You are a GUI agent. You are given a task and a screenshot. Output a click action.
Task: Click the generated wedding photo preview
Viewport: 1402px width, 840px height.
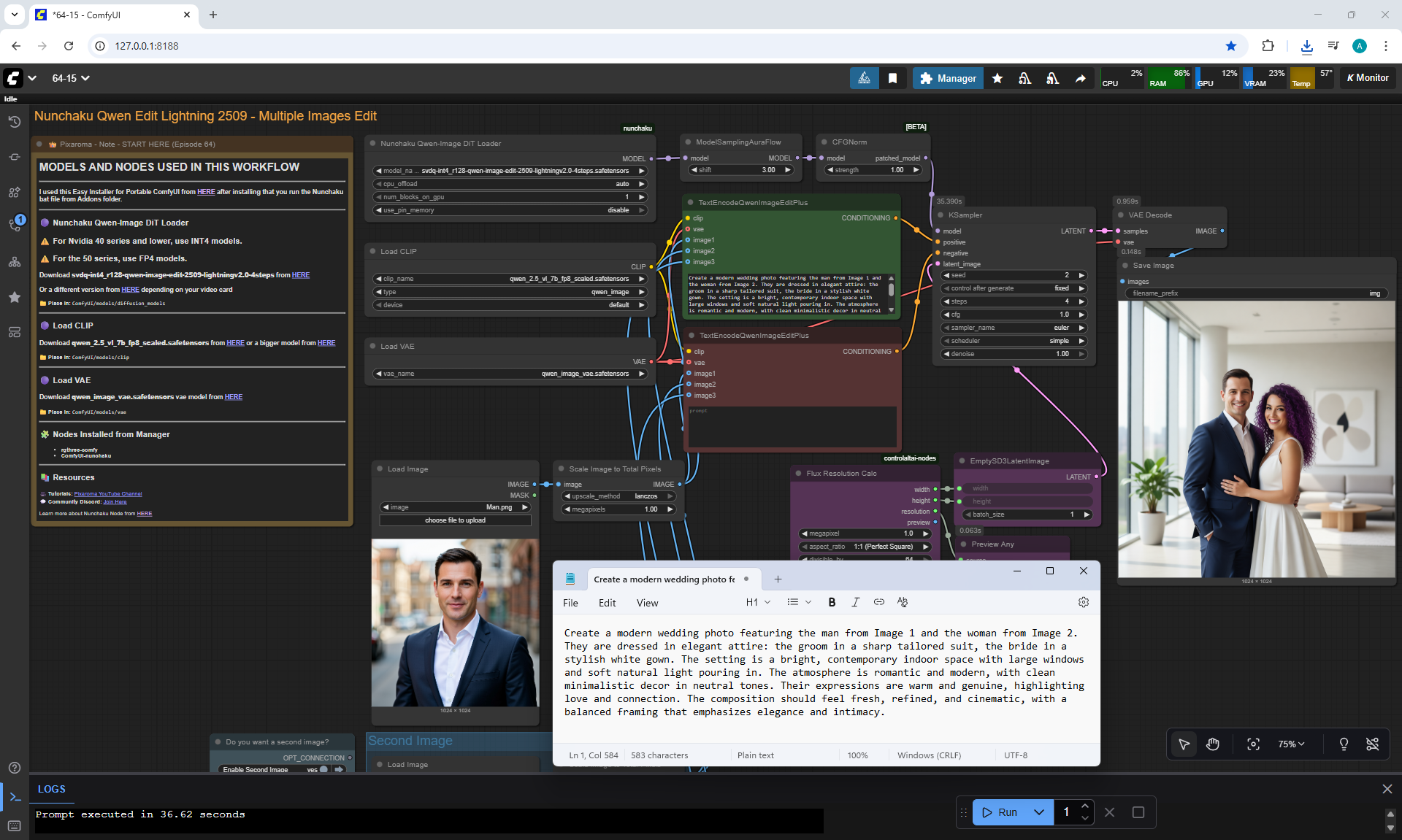1256,438
